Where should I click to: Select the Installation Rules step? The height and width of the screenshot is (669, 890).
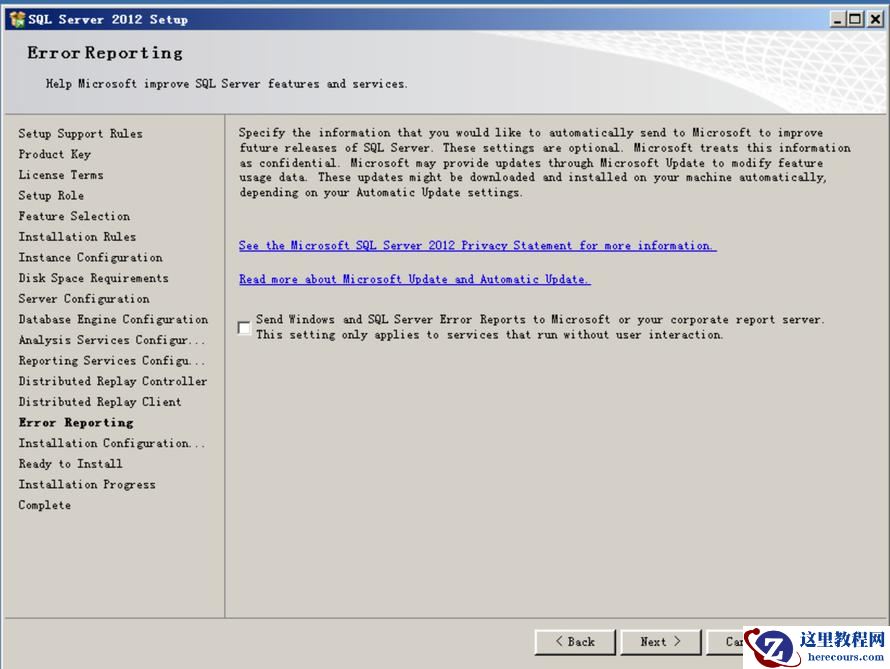coord(77,237)
